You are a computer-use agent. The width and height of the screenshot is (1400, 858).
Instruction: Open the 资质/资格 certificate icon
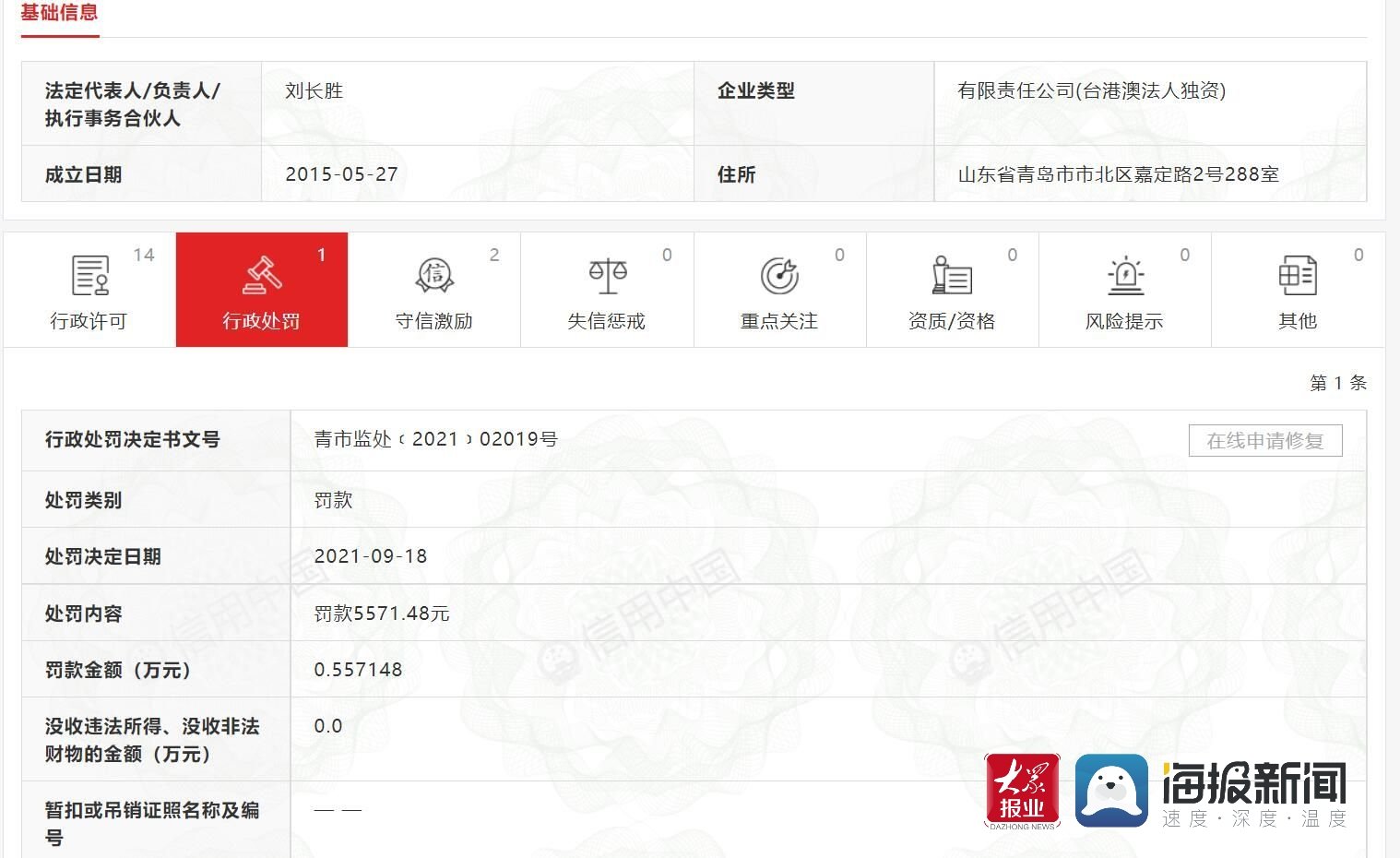pyautogui.click(x=952, y=275)
